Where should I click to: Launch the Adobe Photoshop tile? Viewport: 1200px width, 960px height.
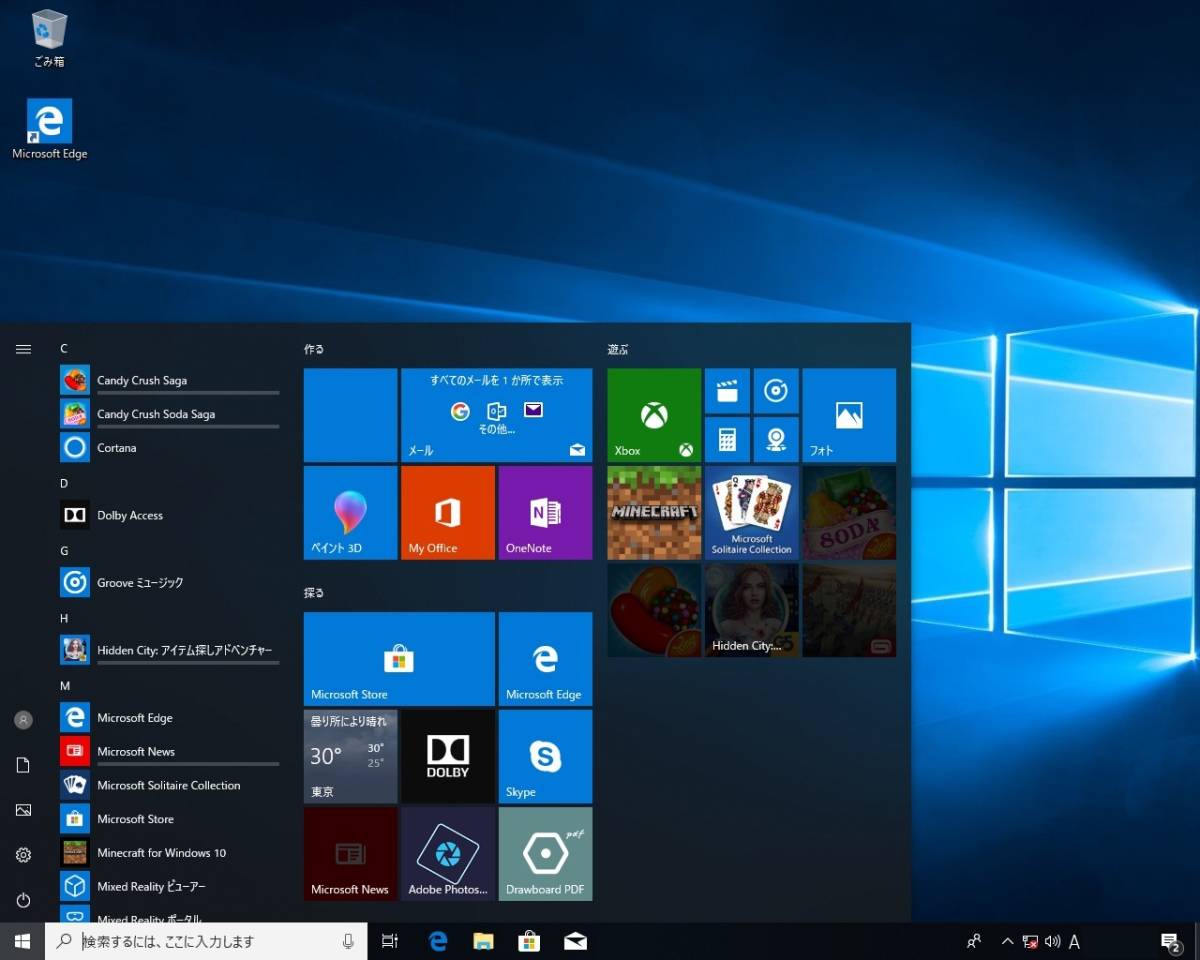(x=447, y=854)
